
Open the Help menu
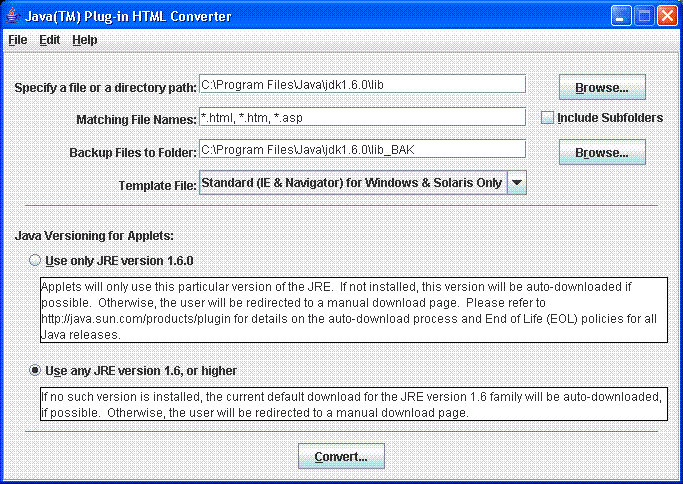(x=85, y=40)
